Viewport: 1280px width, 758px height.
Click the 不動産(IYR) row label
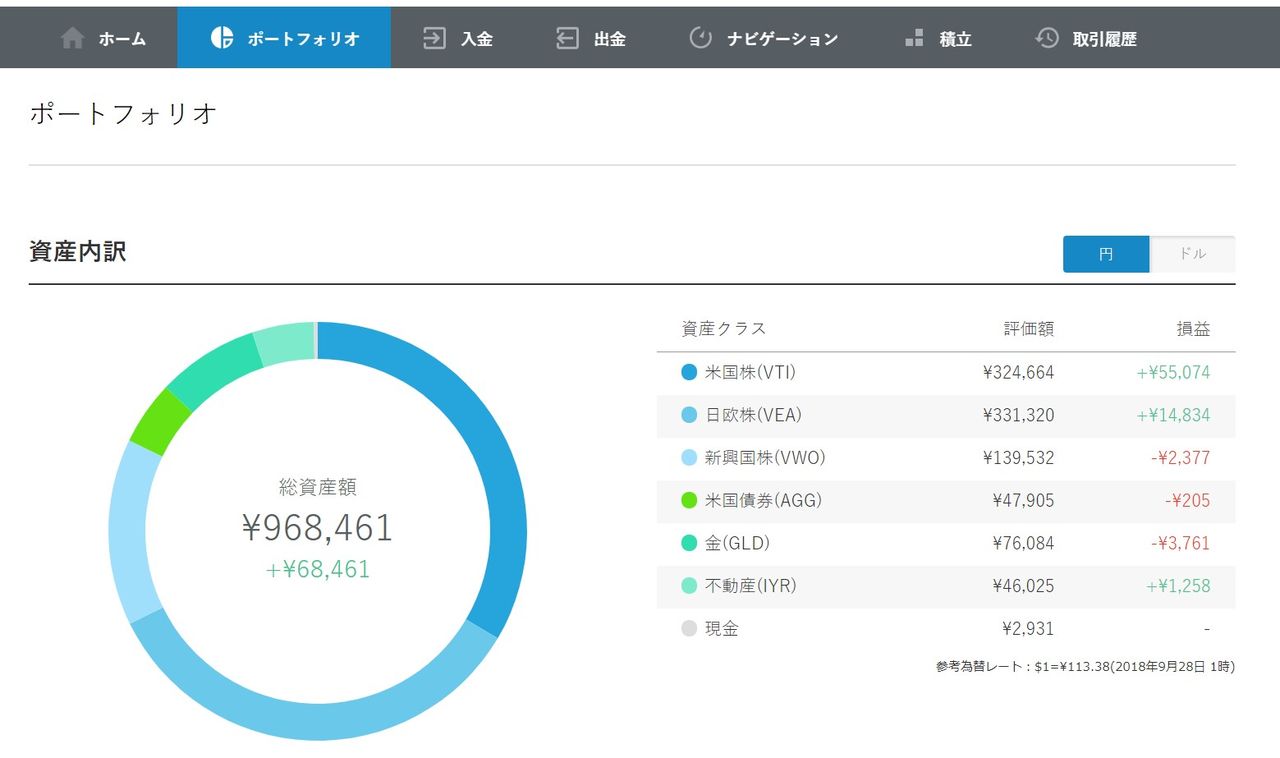pyautogui.click(x=751, y=586)
